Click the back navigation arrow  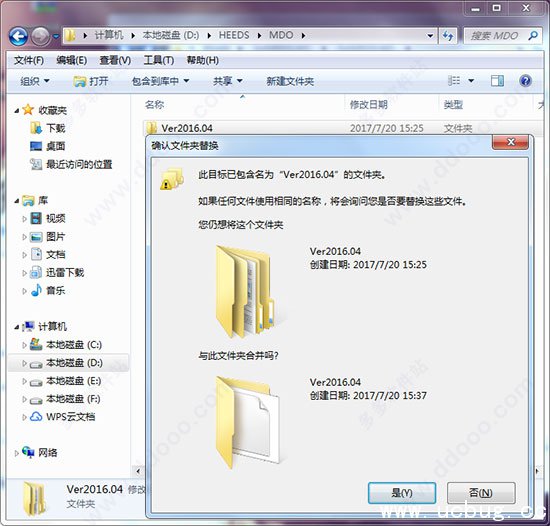[18, 36]
